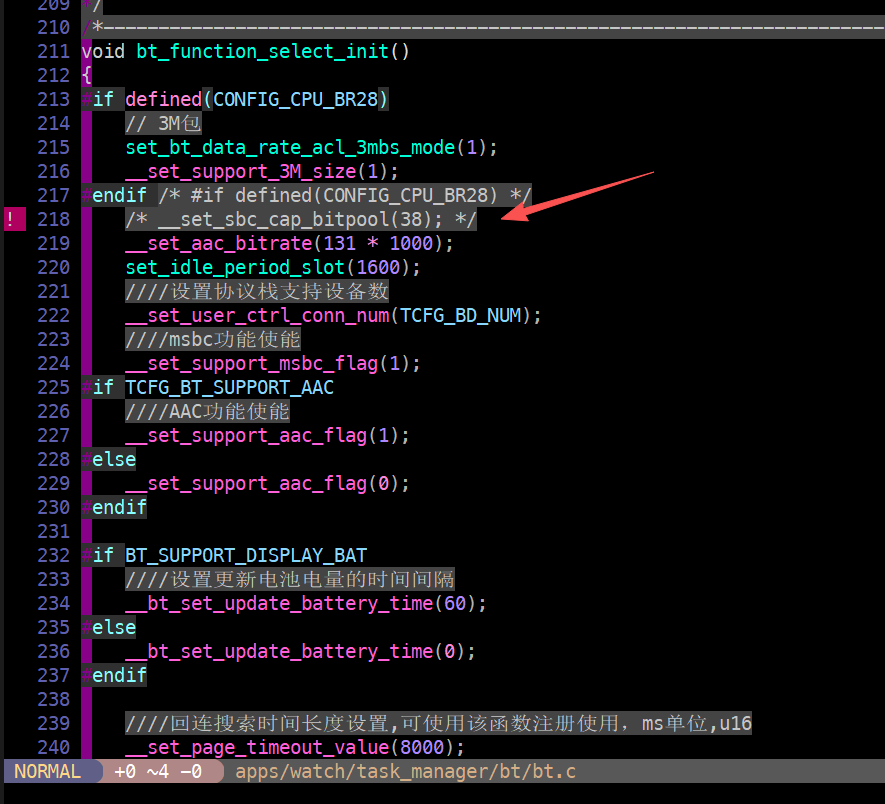The height and width of the screenshot is (804, 885).
Task: Click the comment "////AAC功能使能"
Action: [207, 411]
